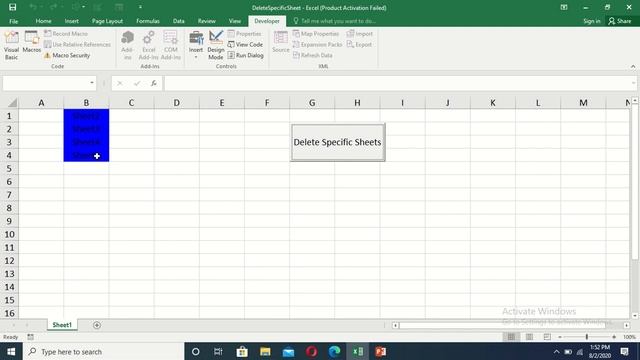Switch to the Review tab

pos(207,21)
